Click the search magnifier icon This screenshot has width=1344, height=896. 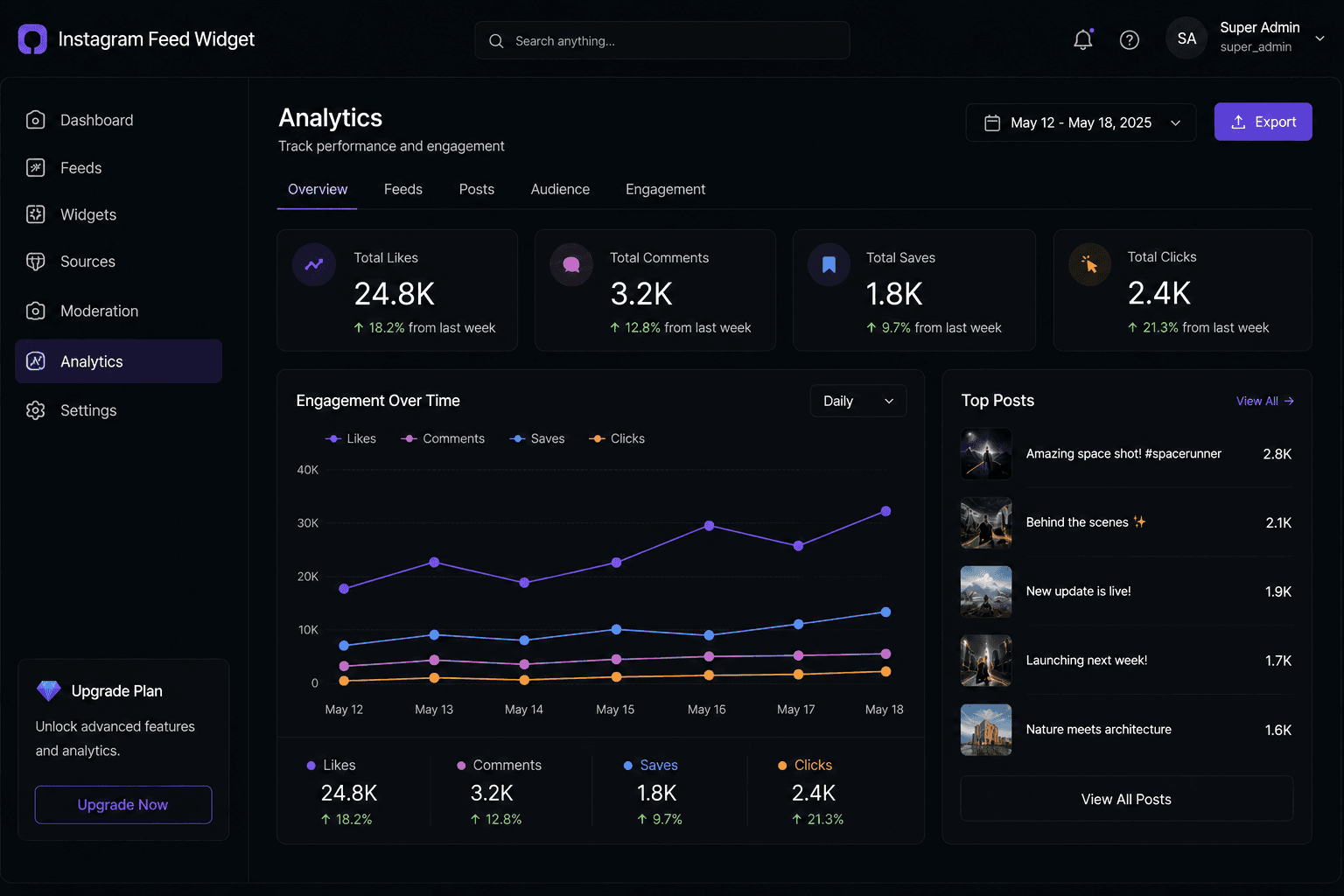click(496, 41)
